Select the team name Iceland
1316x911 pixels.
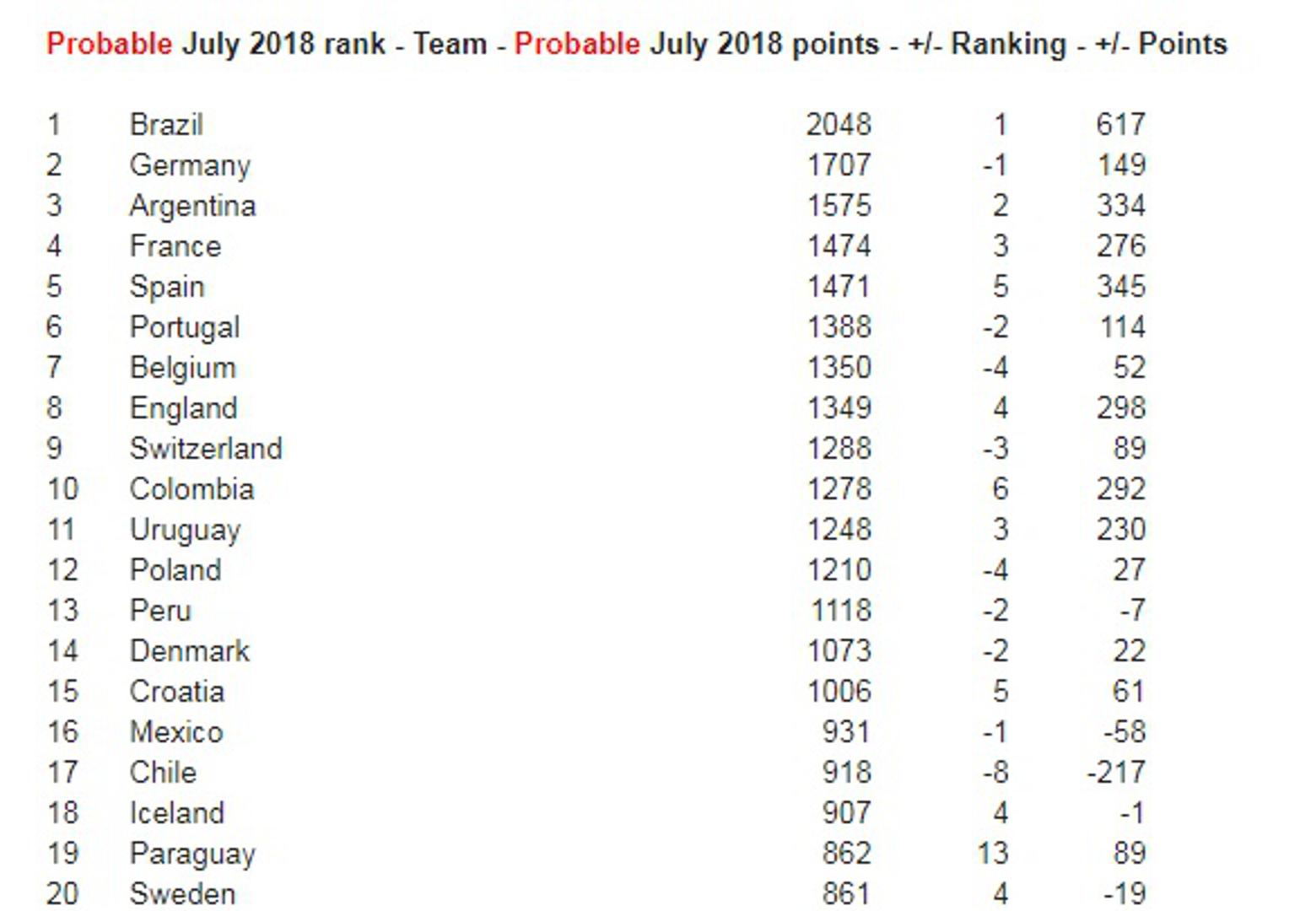pyautogui.click(x=177, y=813)
